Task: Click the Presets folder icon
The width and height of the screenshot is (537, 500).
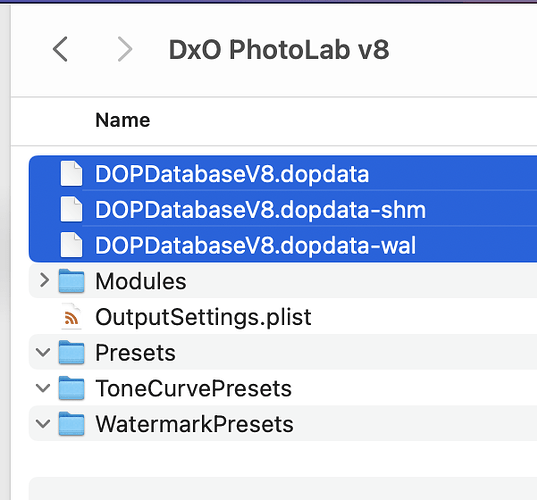Action: [x=71, y=352]
